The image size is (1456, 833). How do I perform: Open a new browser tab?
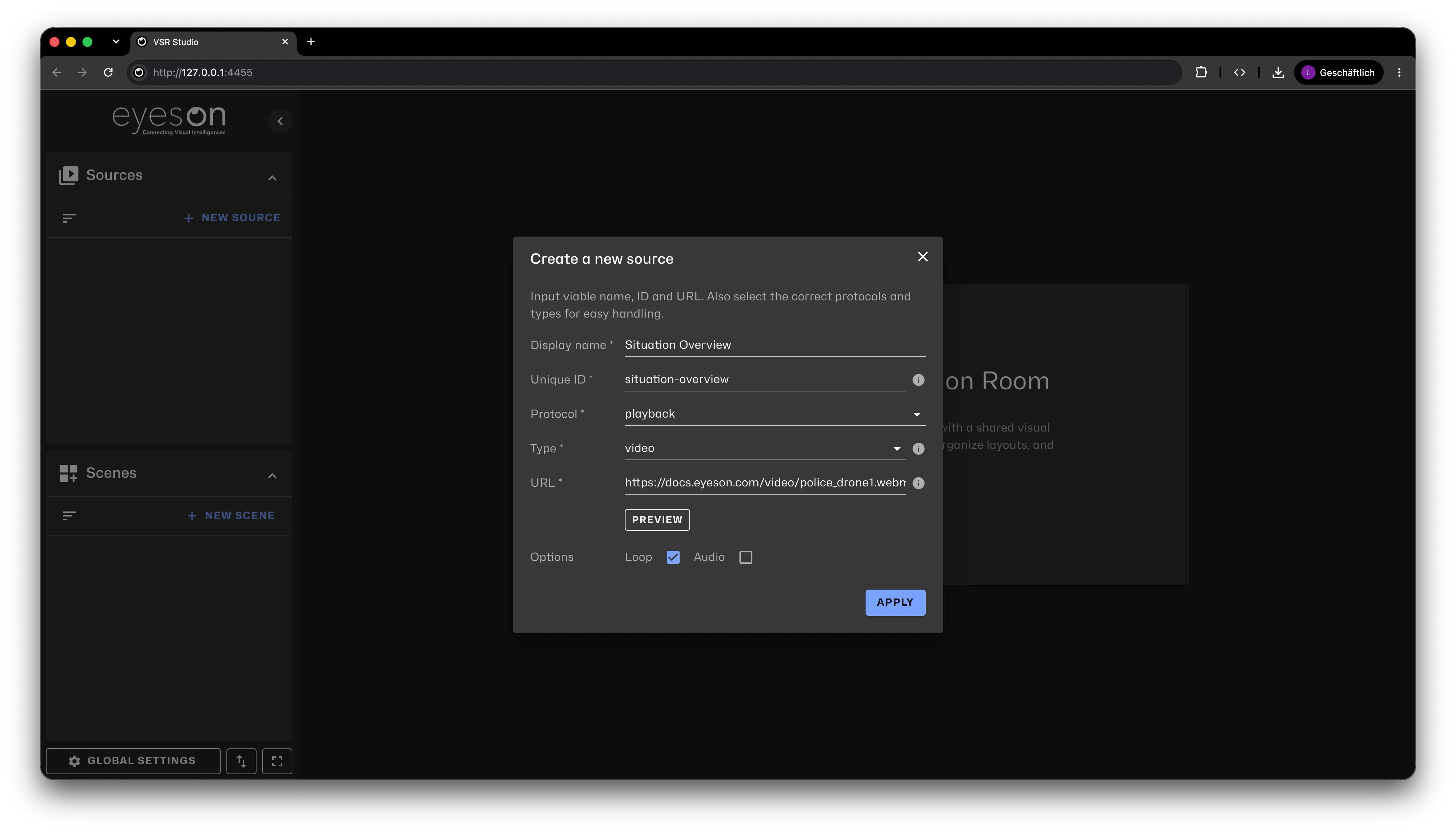(x=311, y=42)
